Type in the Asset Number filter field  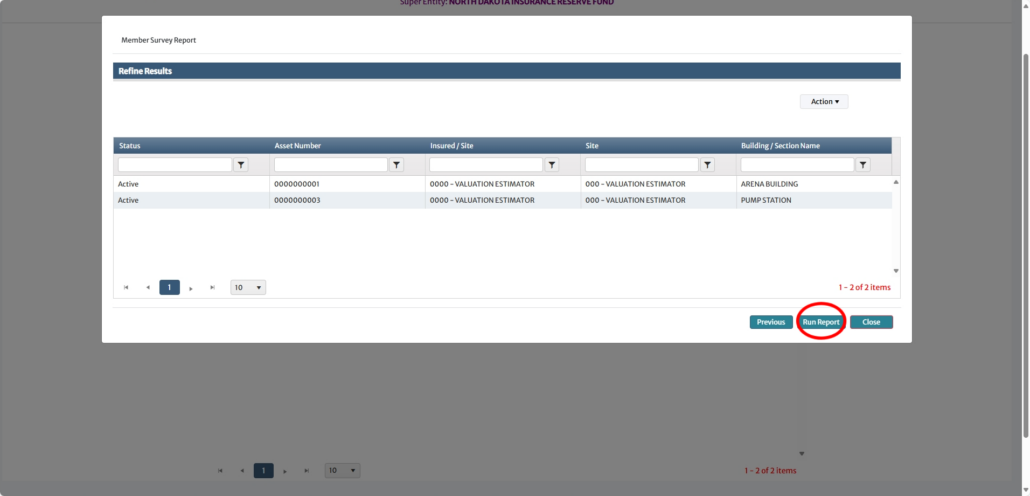[330, 165]
